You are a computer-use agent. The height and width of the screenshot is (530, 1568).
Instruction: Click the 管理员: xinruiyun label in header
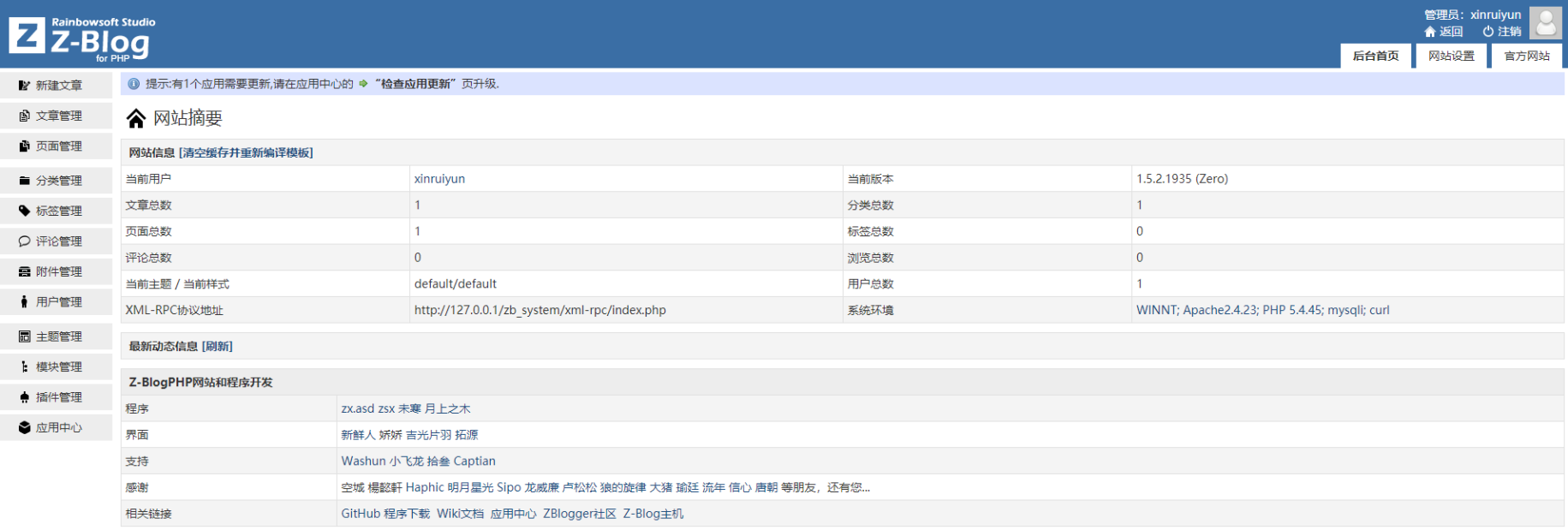pyautogui.click(x=1473, y=15)
